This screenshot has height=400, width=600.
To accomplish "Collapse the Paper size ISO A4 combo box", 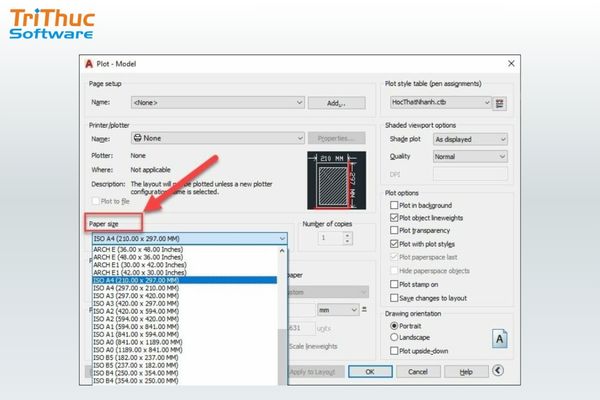I will [190, 238].
